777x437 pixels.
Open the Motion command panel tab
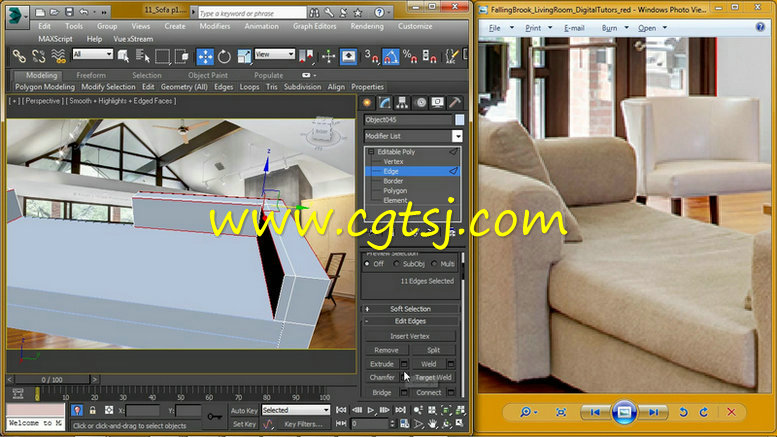tap(421, 103)
